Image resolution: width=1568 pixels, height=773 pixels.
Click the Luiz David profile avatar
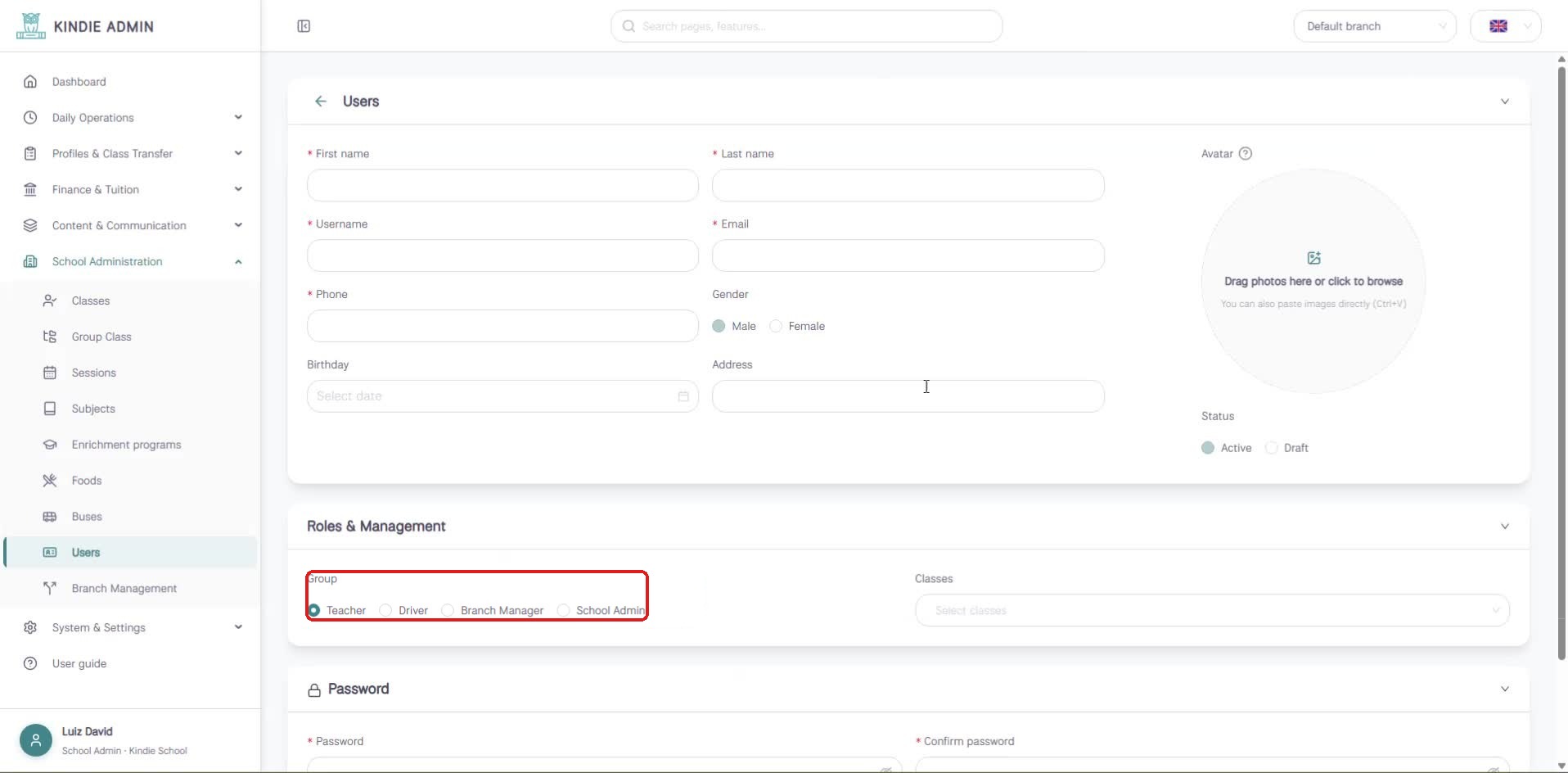point(36,740)
